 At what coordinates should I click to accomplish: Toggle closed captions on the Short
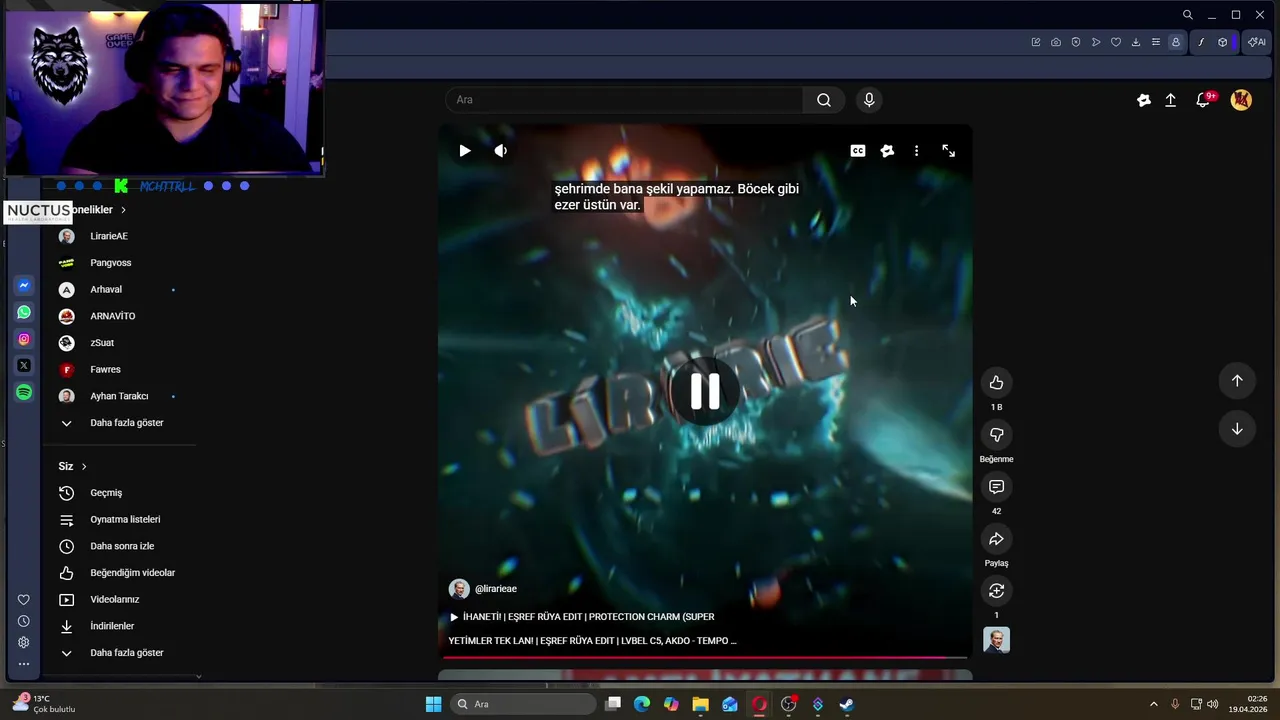coord(858,151)
